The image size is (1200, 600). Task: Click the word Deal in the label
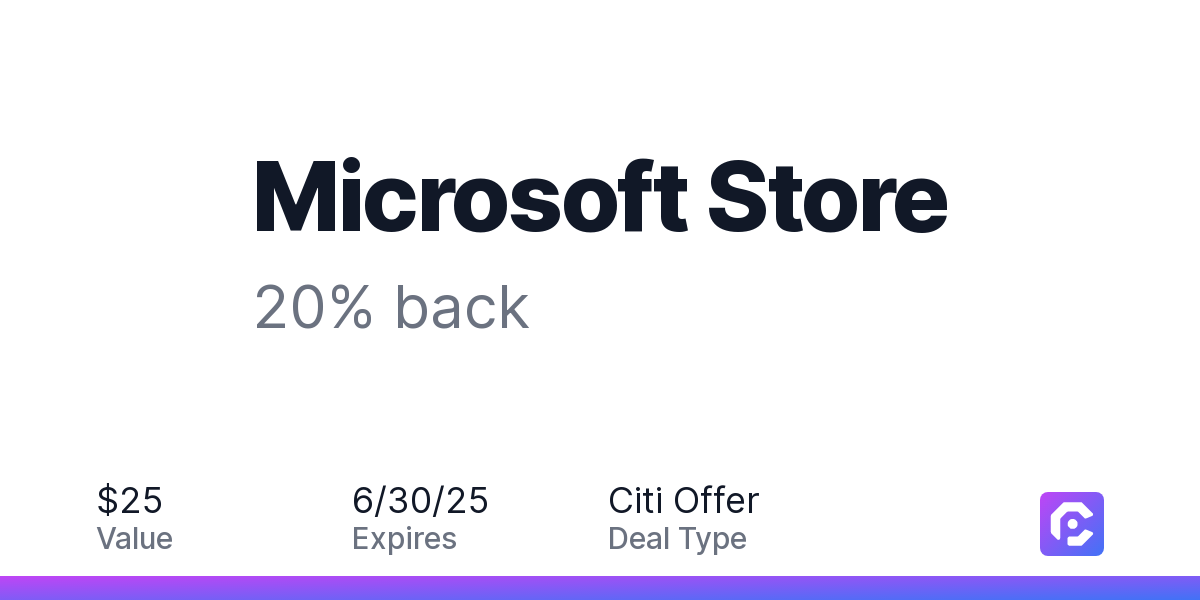[638, 539]
